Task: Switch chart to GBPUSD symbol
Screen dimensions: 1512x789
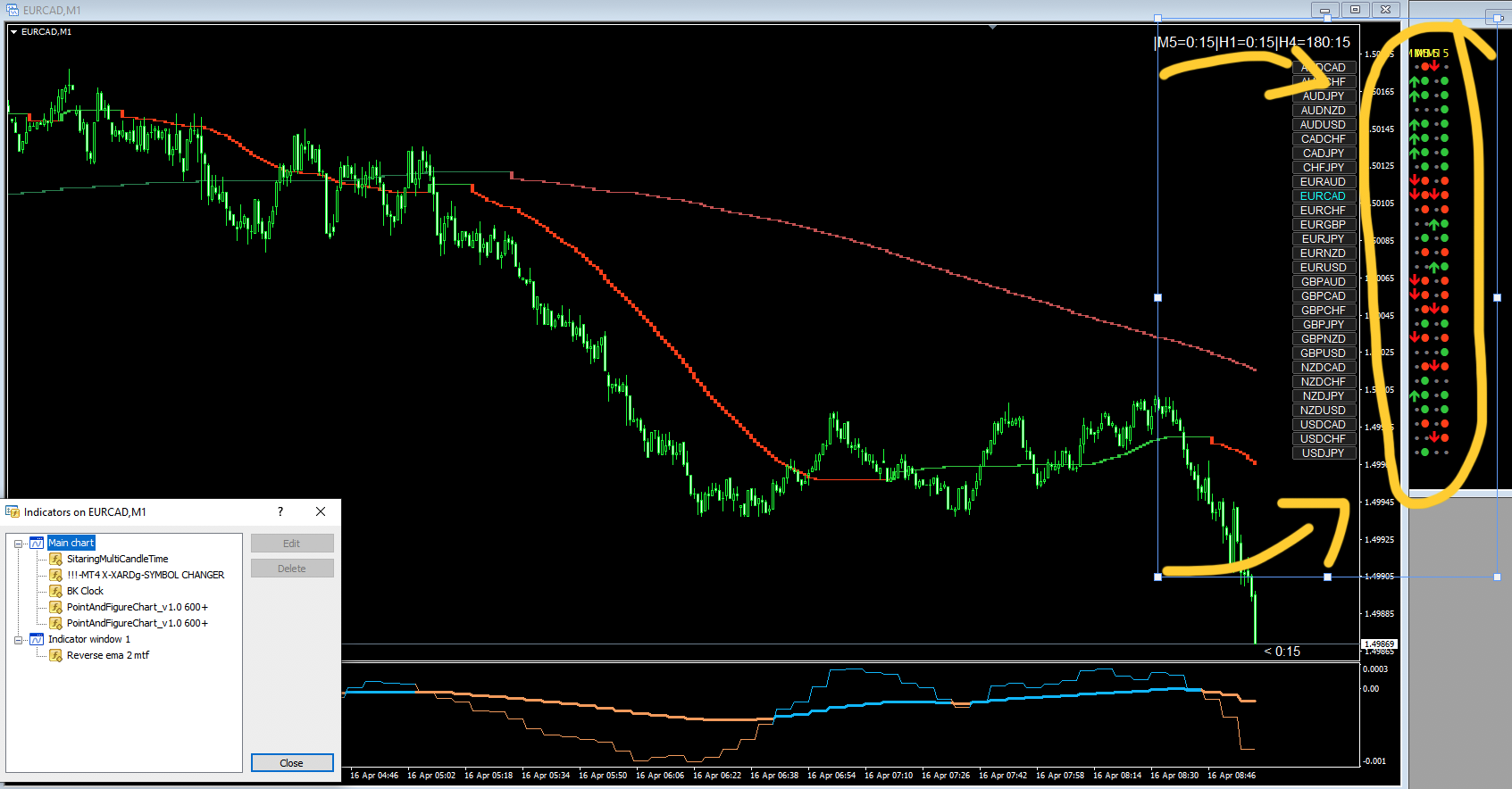Action: pyautogui.click(x=1324, y=353)
